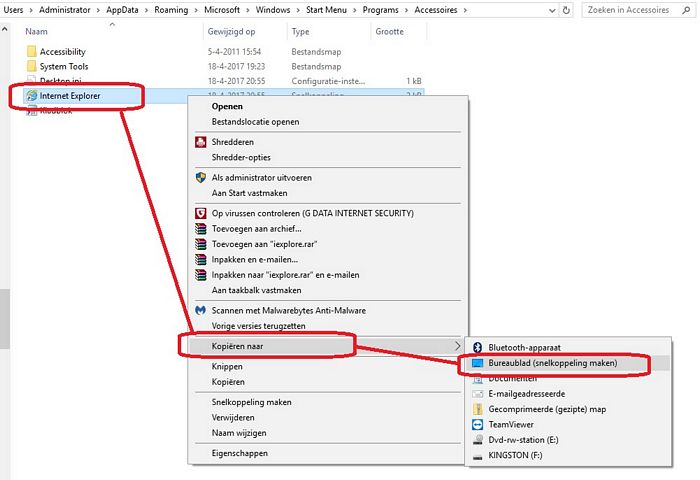Click the System Tools folder icon
The image size is (700, 480).
[31, 66]
